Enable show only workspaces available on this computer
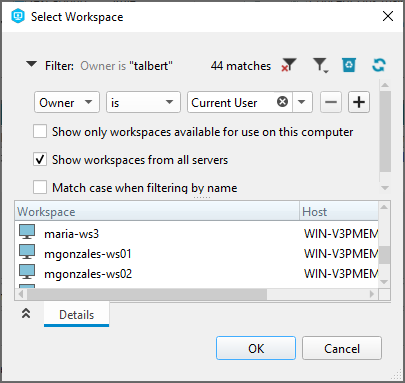 [40, 131]
